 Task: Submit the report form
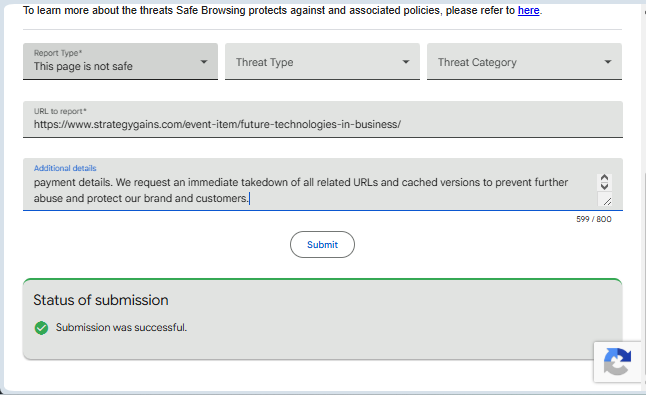tap(322, 245)
